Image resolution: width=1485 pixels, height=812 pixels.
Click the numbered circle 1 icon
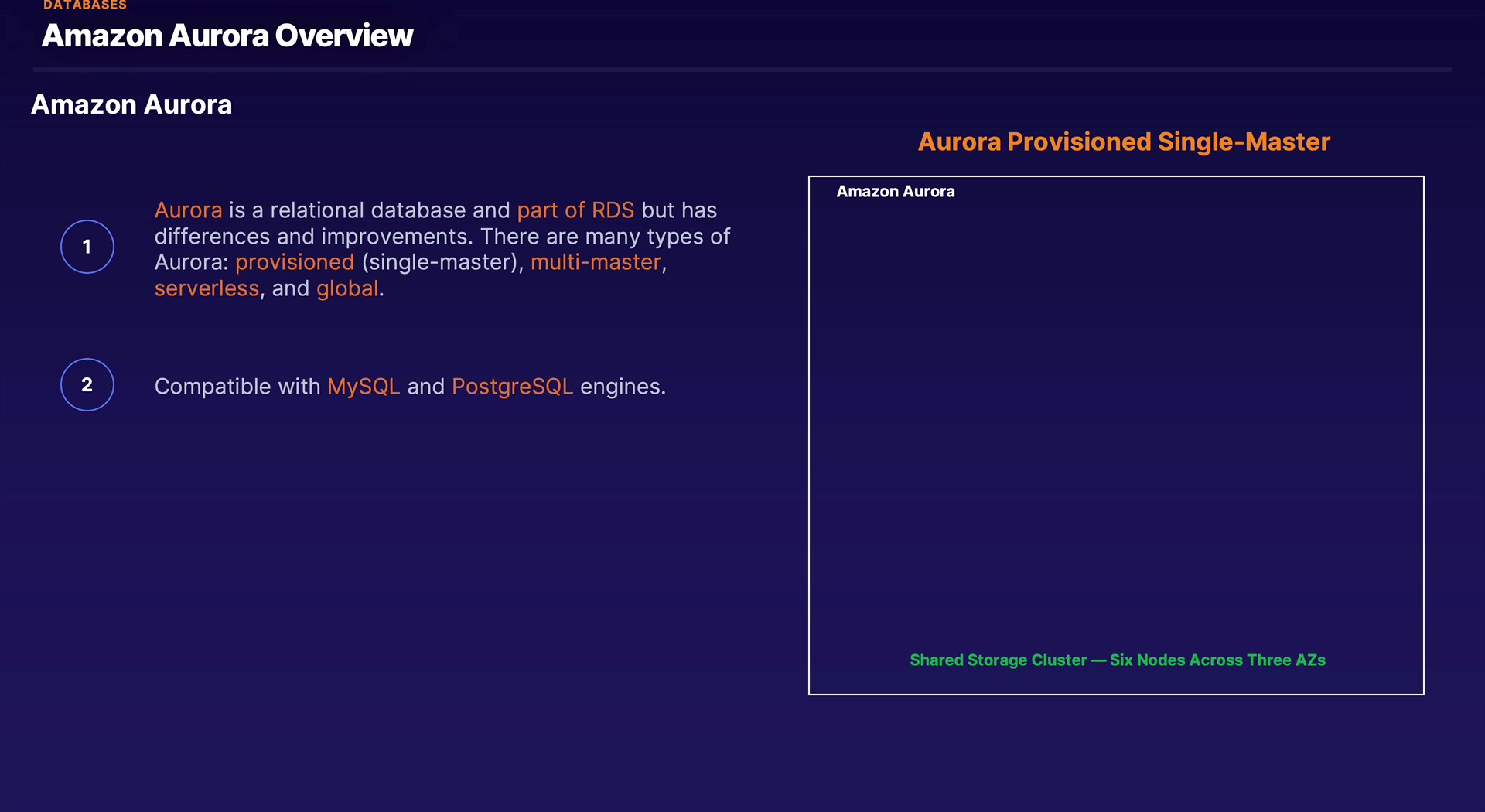[87, 247]
